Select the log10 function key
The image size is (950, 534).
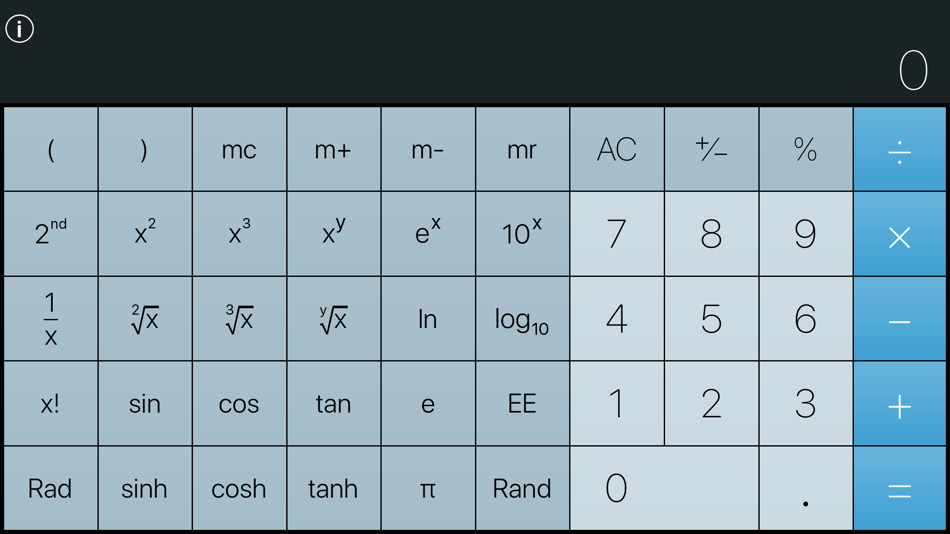tap(522, 319)
